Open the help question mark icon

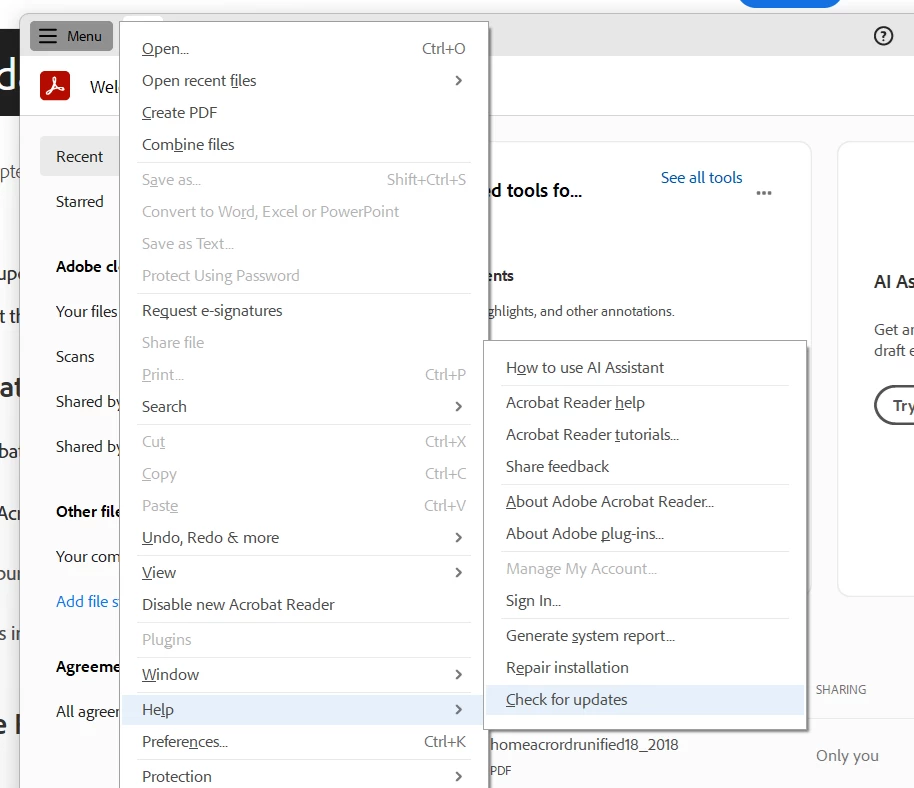883,36
